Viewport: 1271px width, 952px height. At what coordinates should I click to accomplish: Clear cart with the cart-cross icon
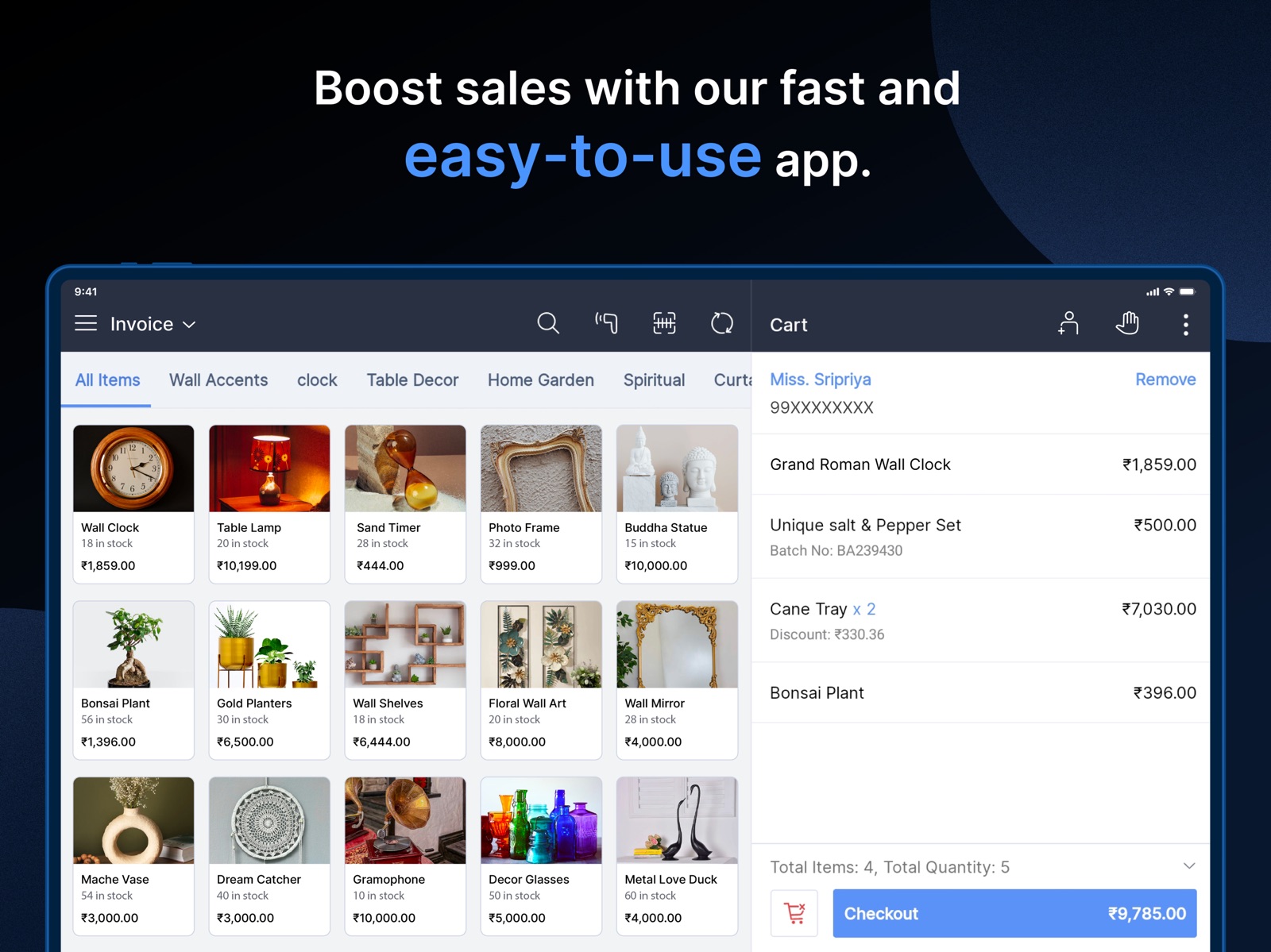794,913
